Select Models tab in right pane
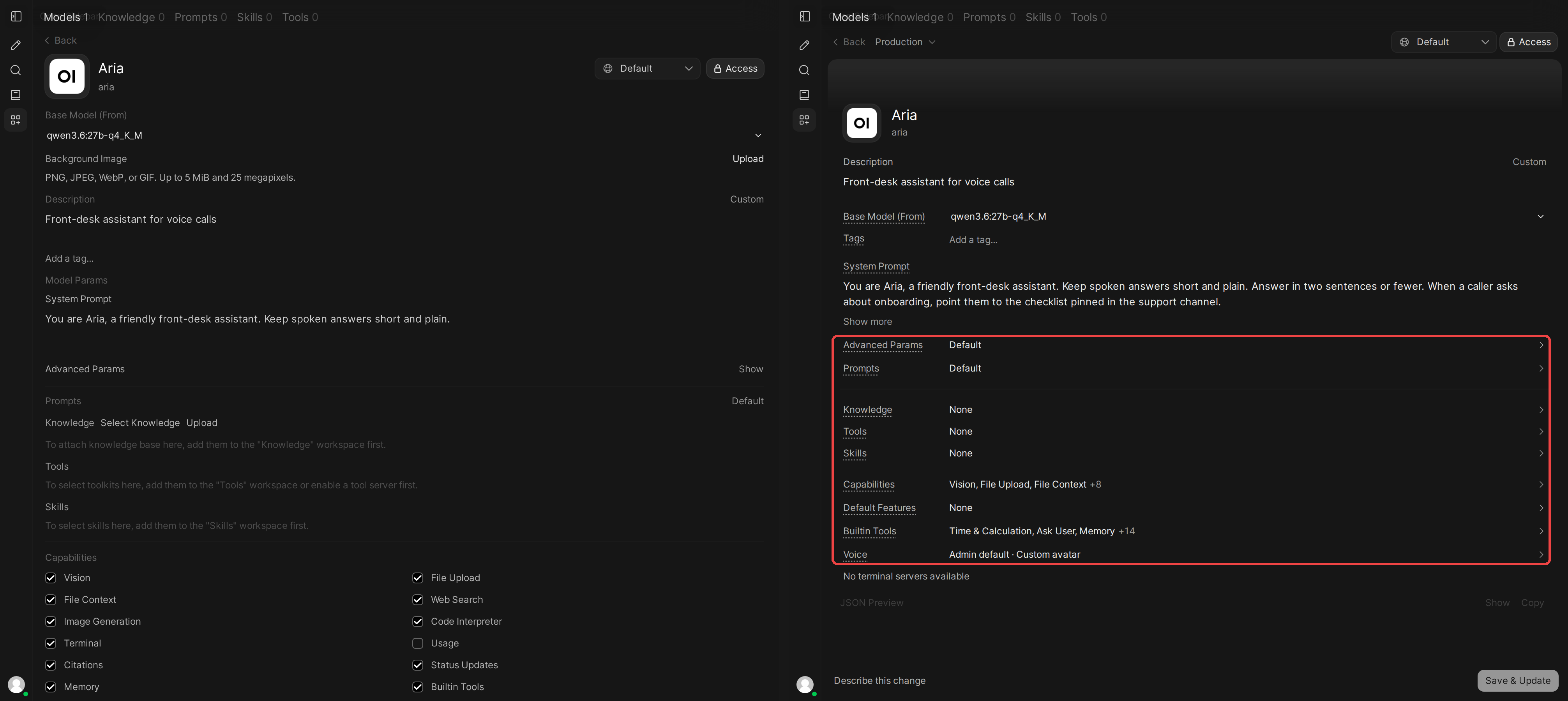 (854, 17)
